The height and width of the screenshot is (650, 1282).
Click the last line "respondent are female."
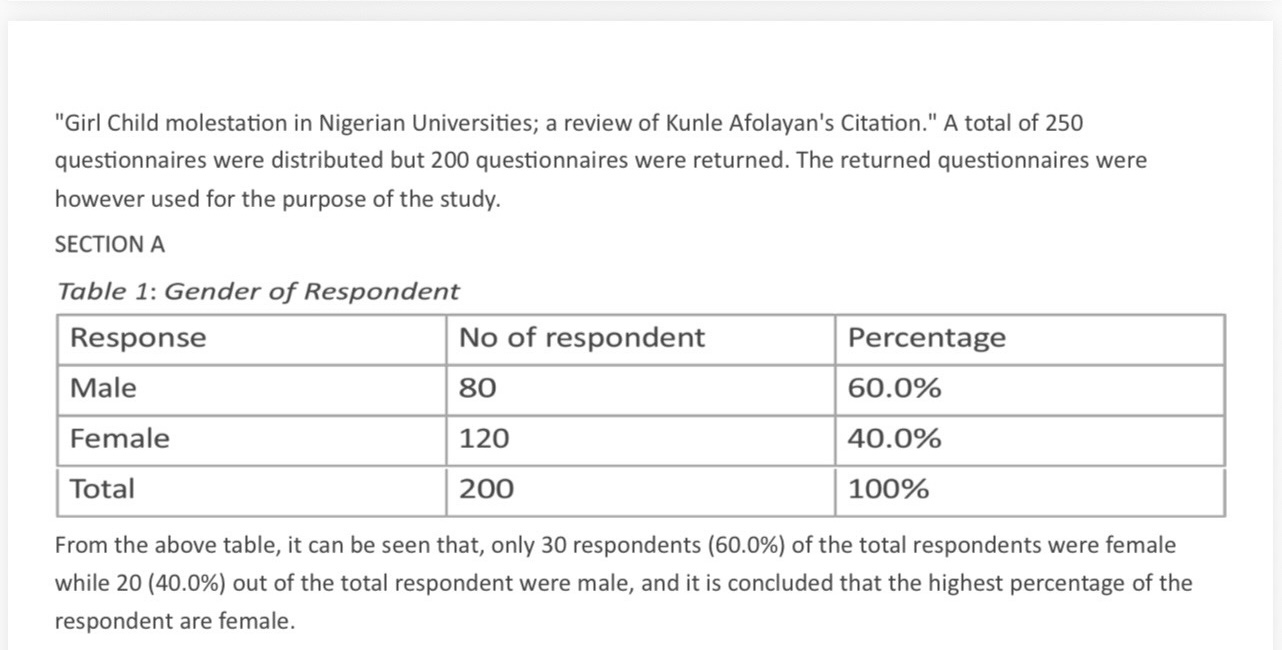point(174,622)
